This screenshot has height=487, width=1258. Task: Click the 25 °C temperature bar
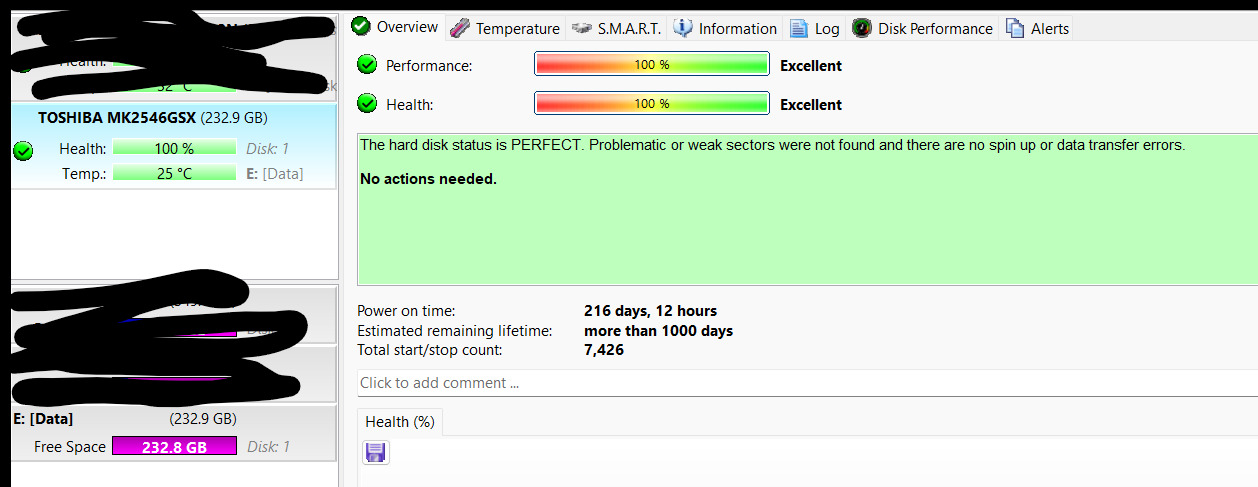click(x=174, y=173)
